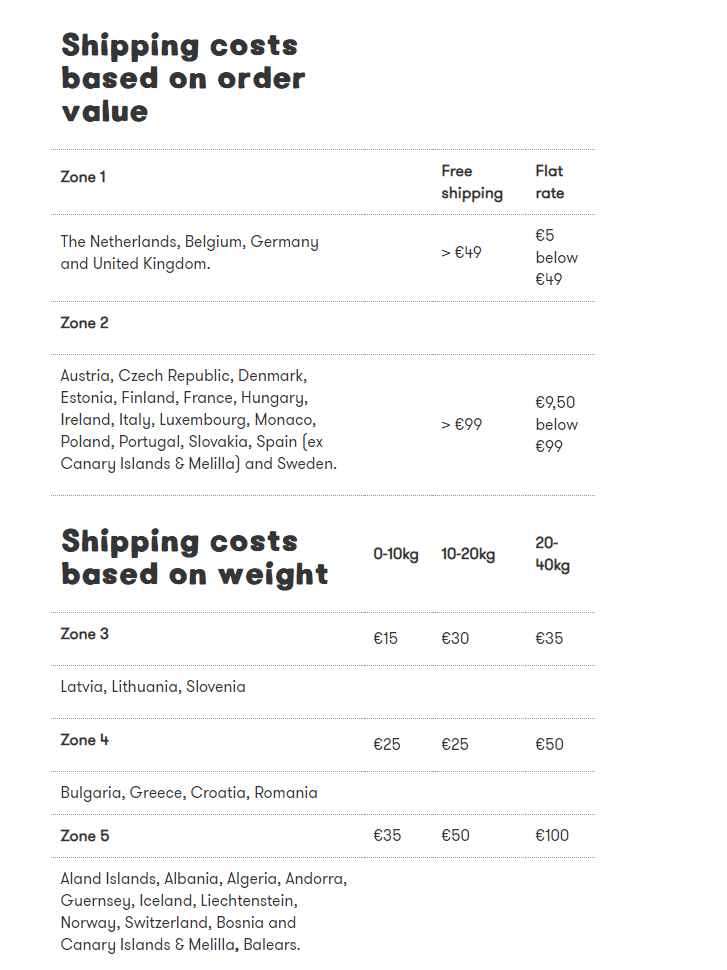Viewport: 727px width, 970px height.
Task: Click the 'Shipping costs based on order value' heading
Action: (183, 78)
